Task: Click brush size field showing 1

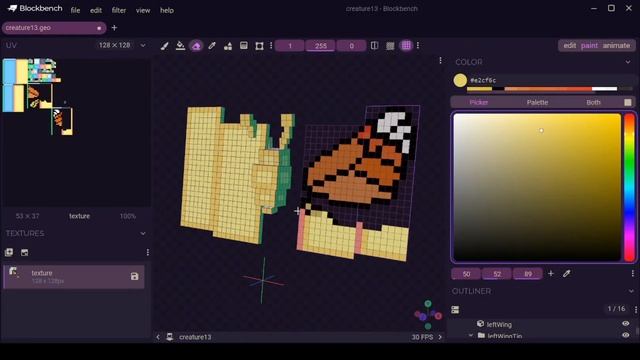Action: (x=290, y=46)
